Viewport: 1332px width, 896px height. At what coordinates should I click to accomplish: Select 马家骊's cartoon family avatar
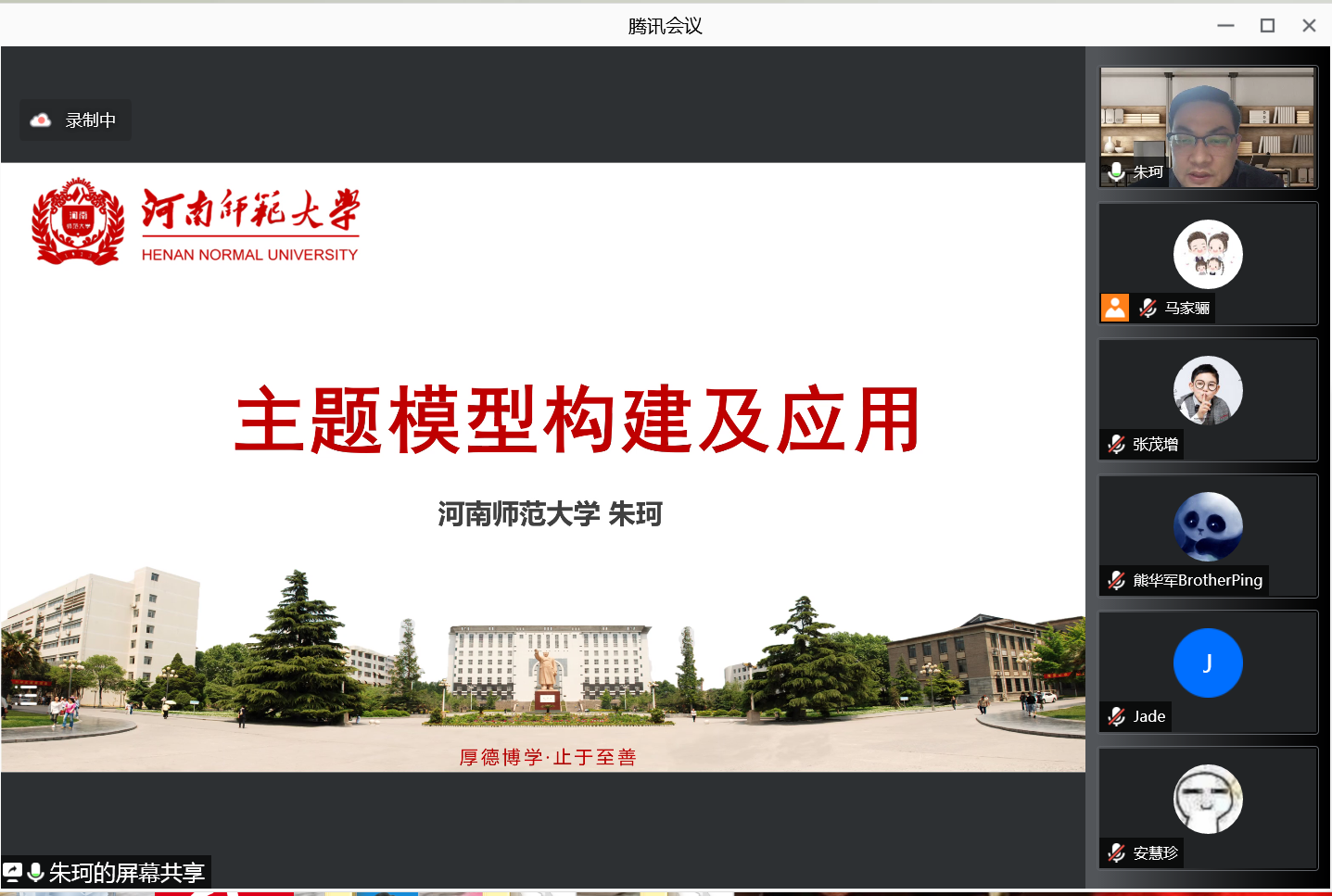[1207, 255]
